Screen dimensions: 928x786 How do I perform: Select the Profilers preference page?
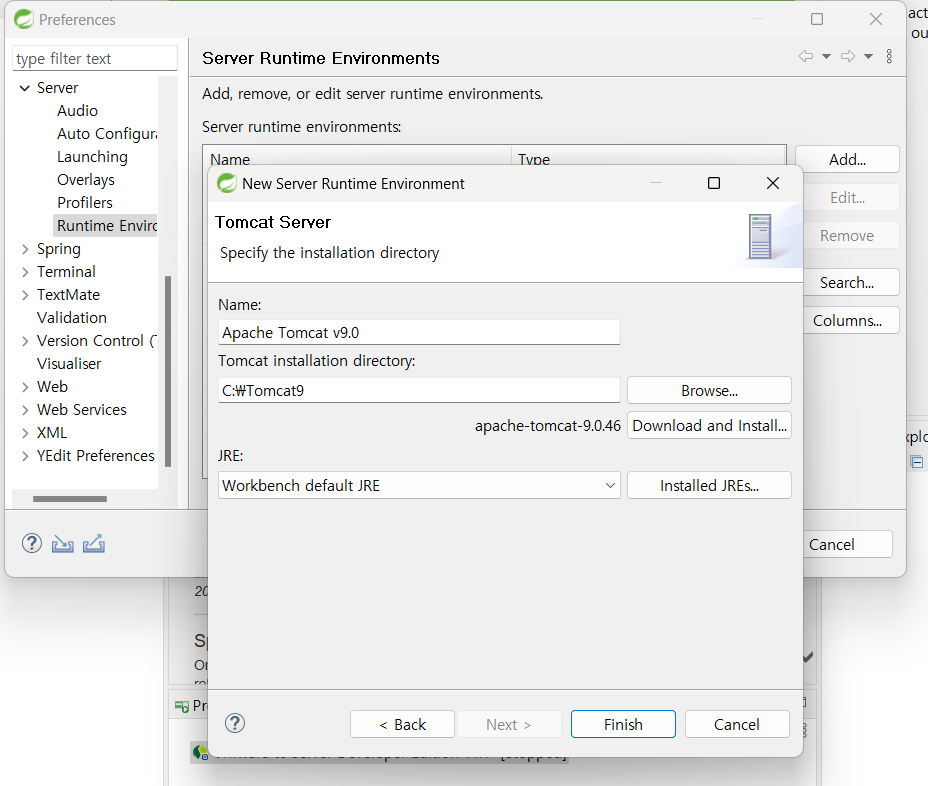[x=85, y=202]
